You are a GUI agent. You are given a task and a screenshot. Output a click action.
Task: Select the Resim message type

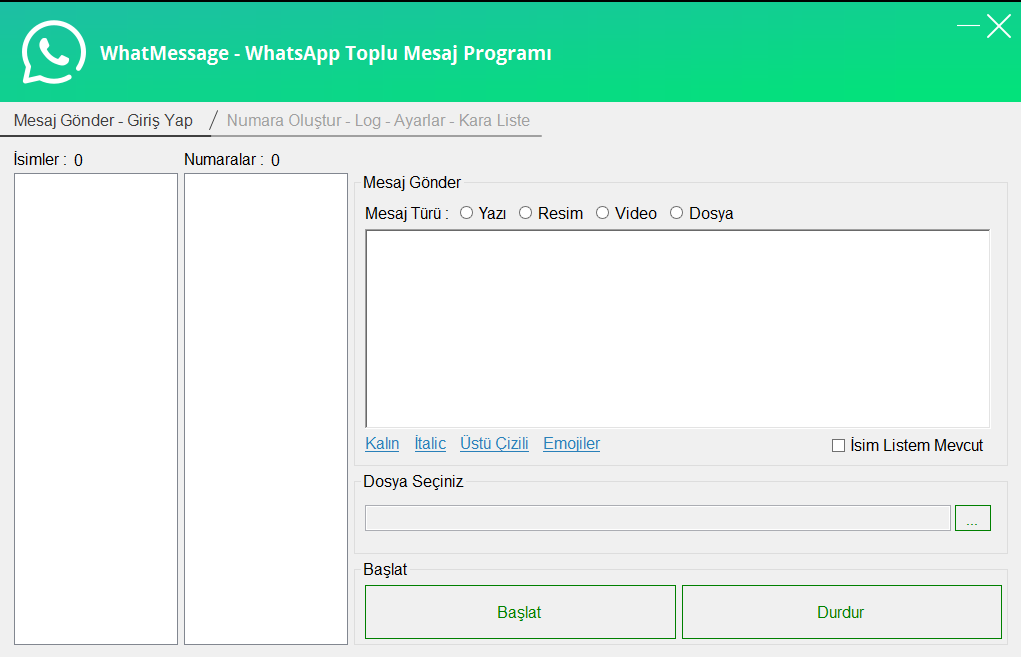pos(525,213)
